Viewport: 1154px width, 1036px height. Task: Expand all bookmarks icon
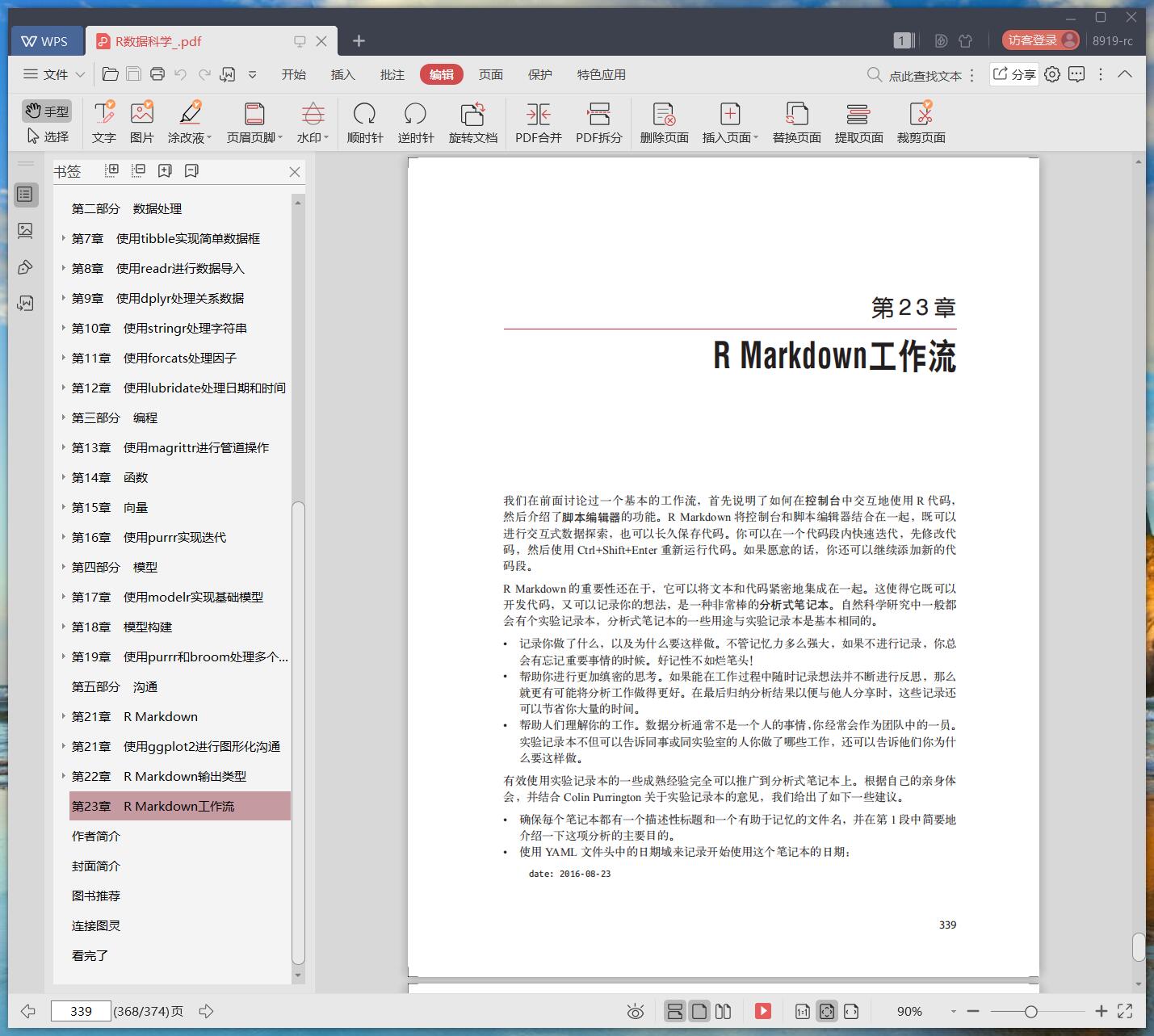point(112,170)
